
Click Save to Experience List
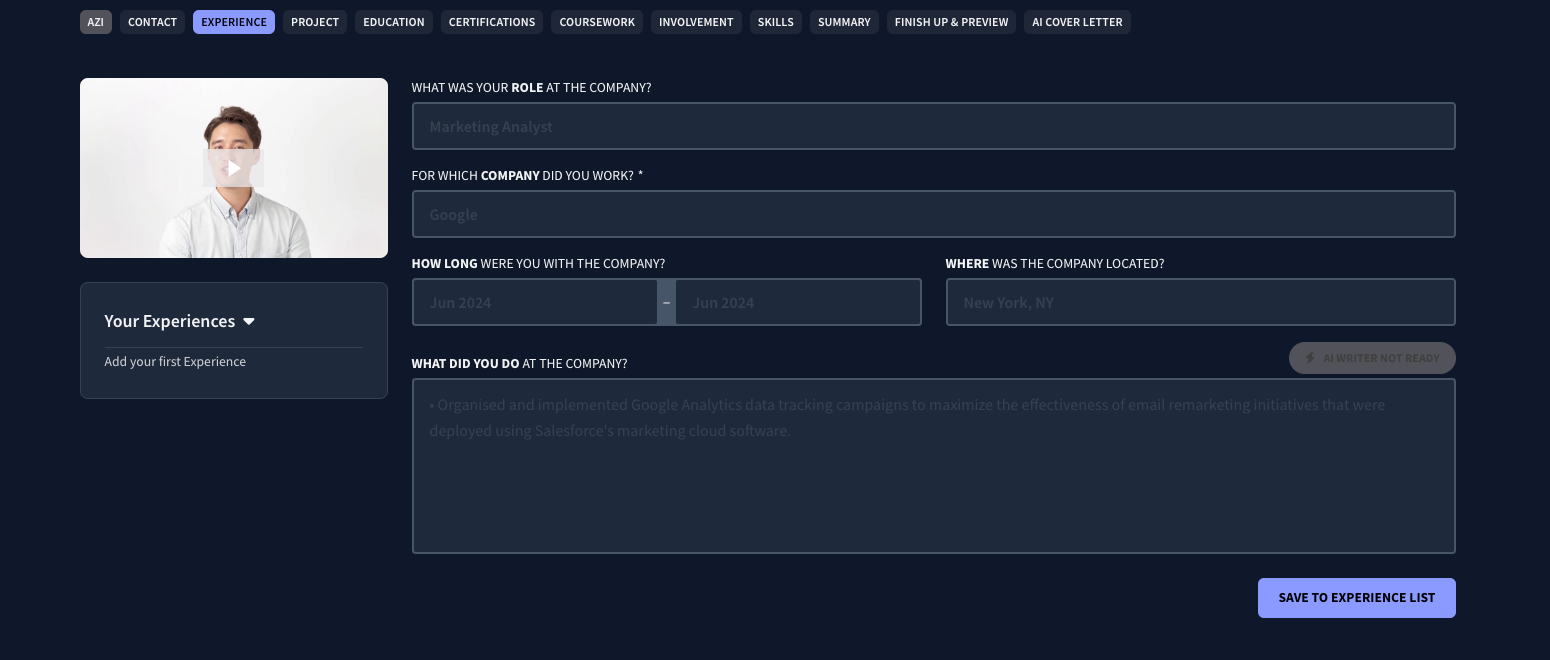1356,597
